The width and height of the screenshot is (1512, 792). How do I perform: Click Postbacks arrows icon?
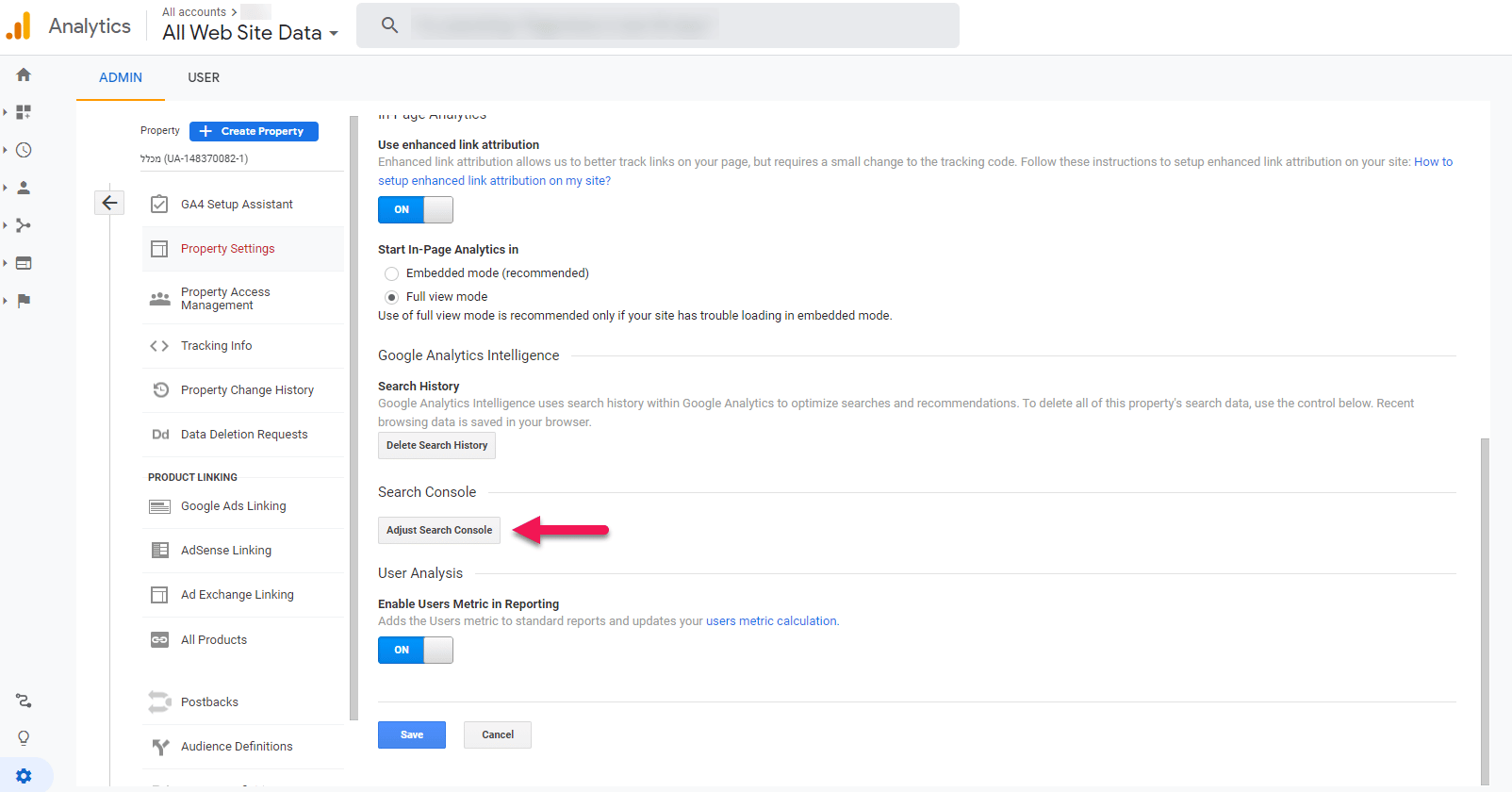159,701
